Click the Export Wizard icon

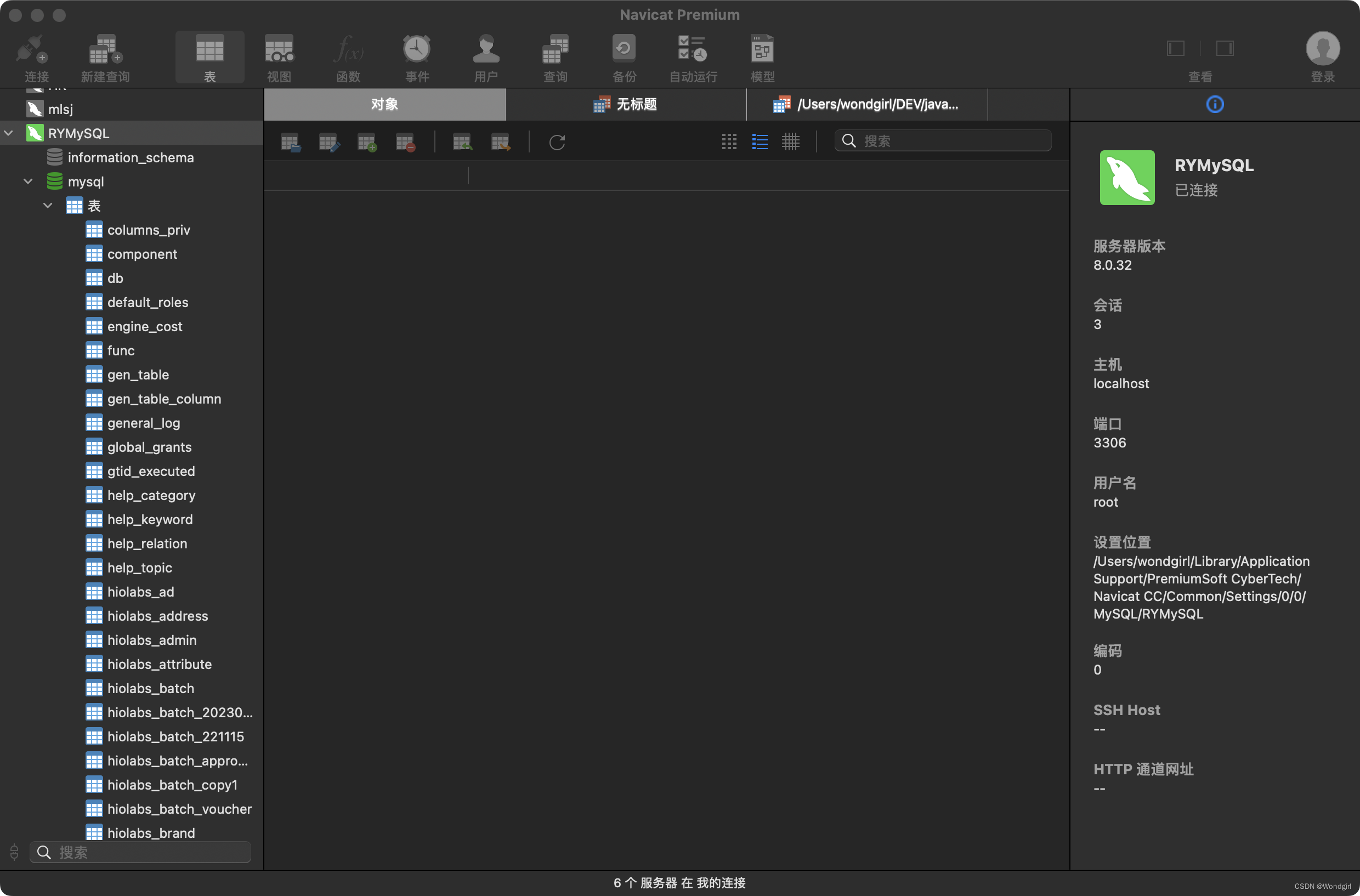click(501, 141)
